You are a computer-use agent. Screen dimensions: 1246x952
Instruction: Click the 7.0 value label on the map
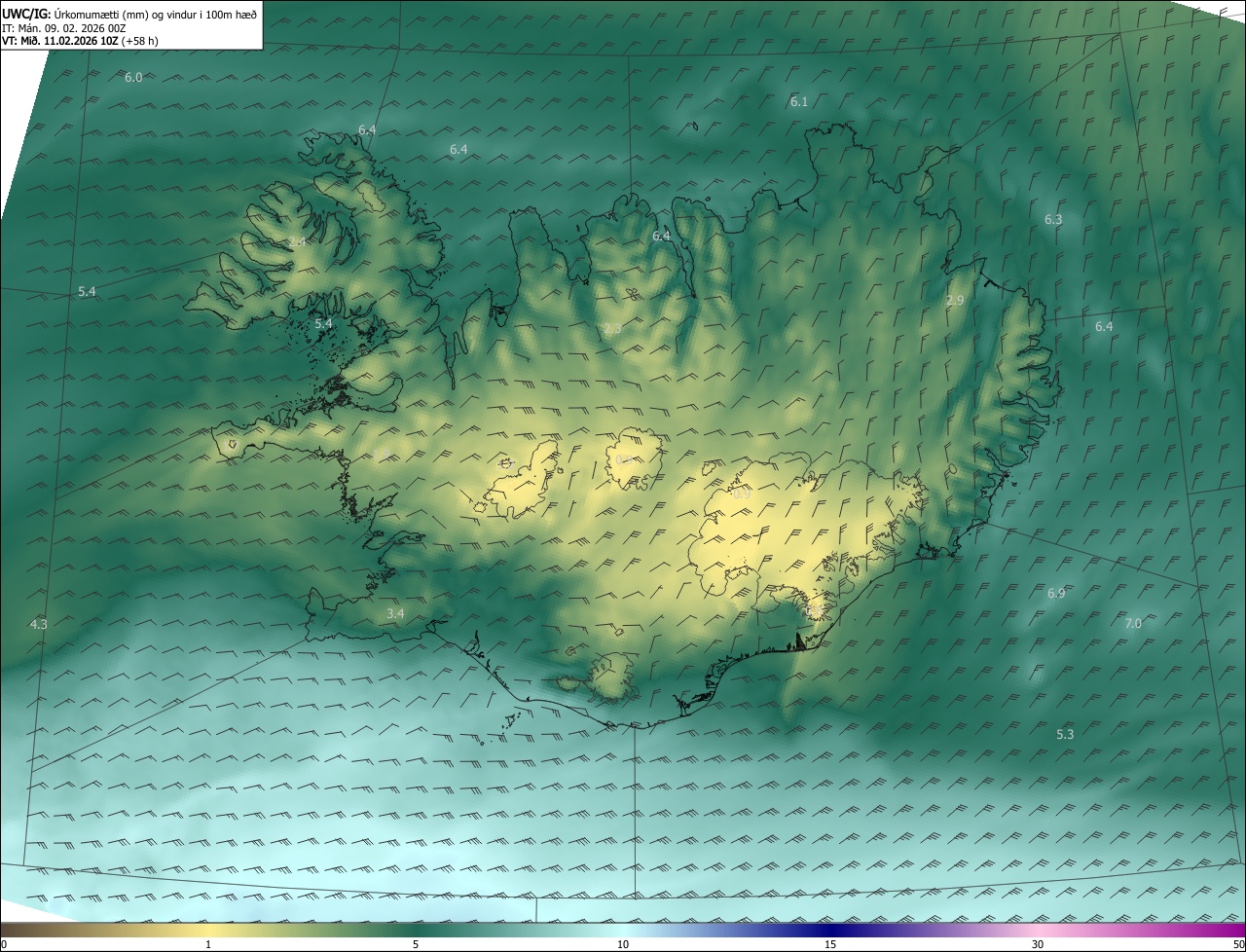point(1133,623)
